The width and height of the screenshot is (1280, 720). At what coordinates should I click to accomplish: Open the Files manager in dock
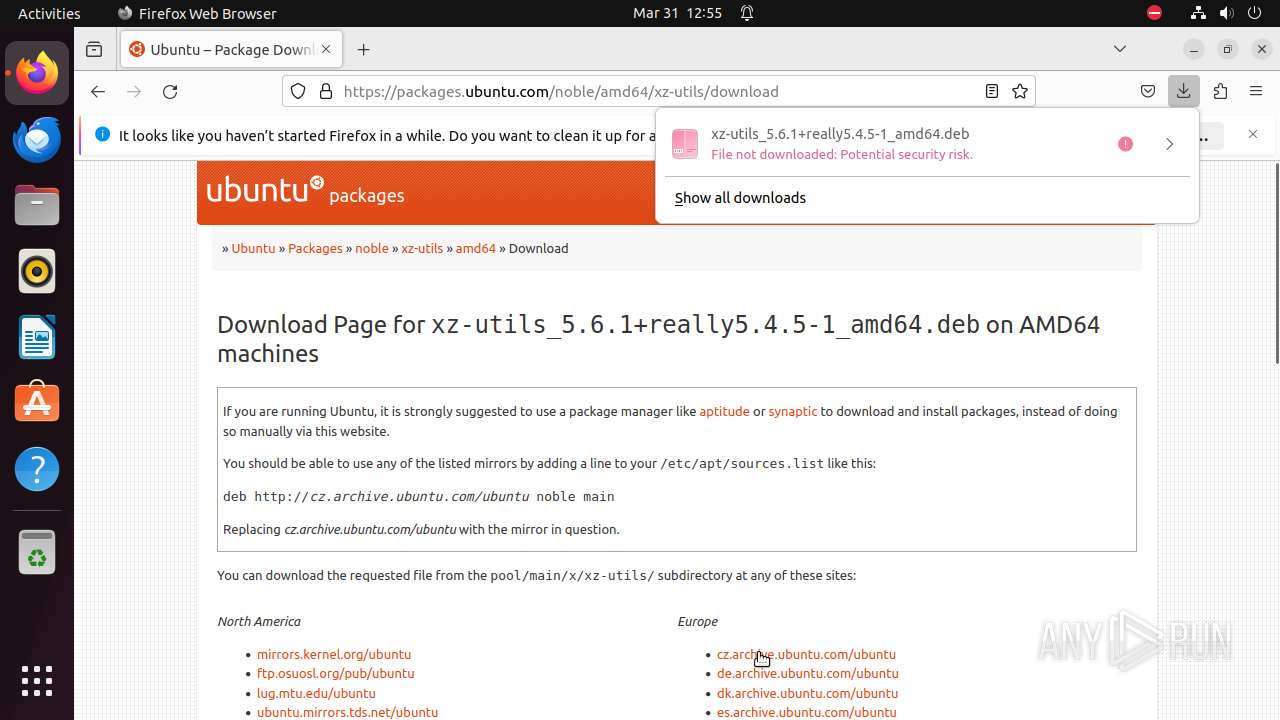point(37,205)
